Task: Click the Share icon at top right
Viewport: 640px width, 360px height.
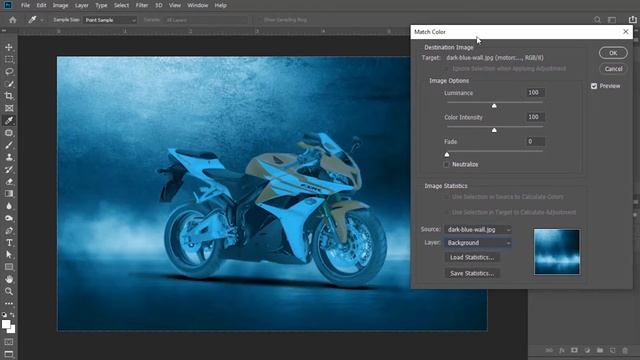Action: coord(632,19)
